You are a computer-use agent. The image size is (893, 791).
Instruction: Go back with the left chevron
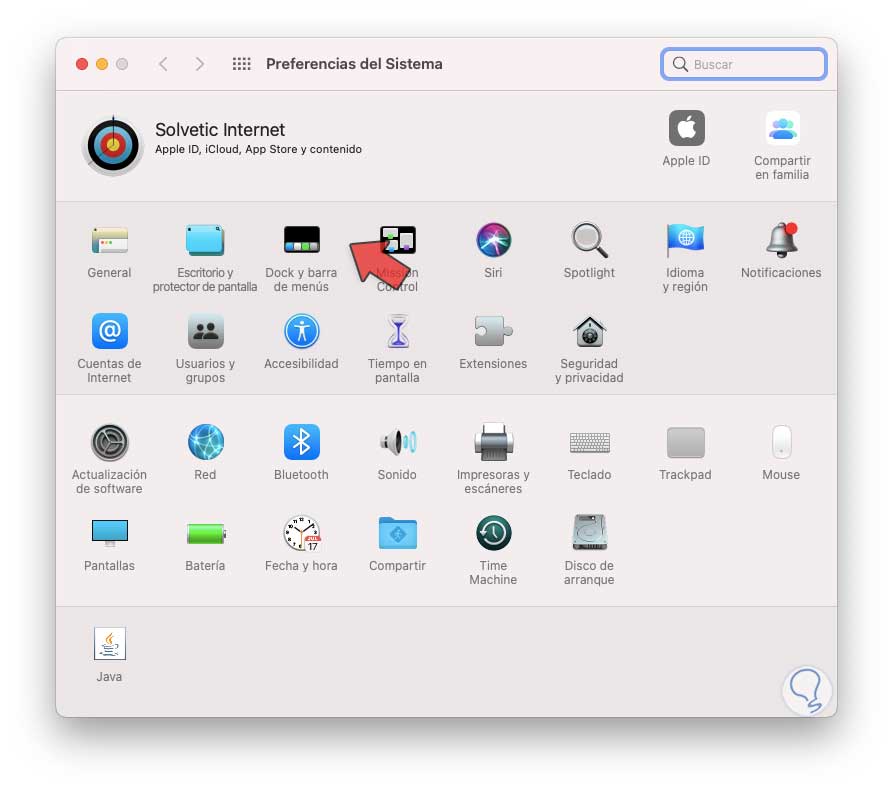163,64
